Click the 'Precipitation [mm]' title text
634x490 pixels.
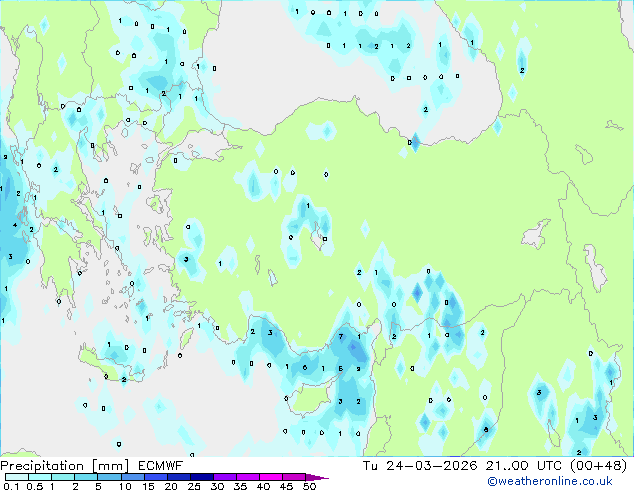pyautogui.click(x=64, y=466)
